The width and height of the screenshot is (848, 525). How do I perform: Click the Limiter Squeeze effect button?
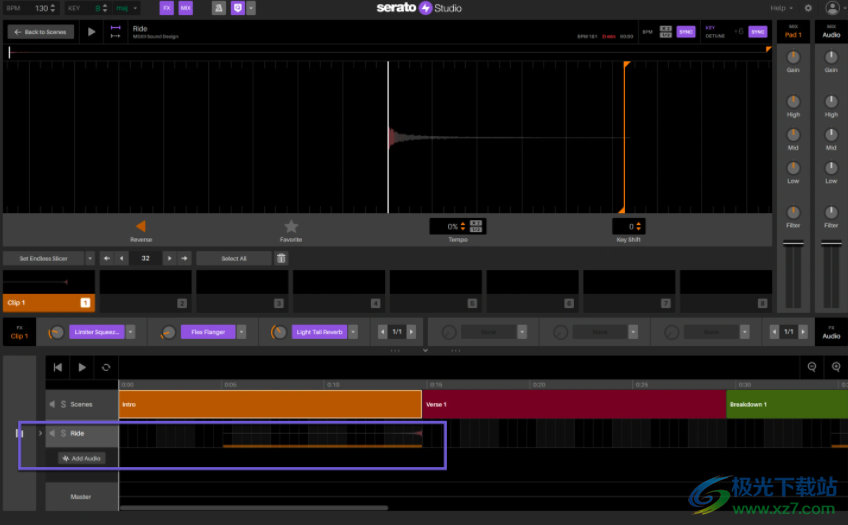pyautogui.click(x=97, y=332)
